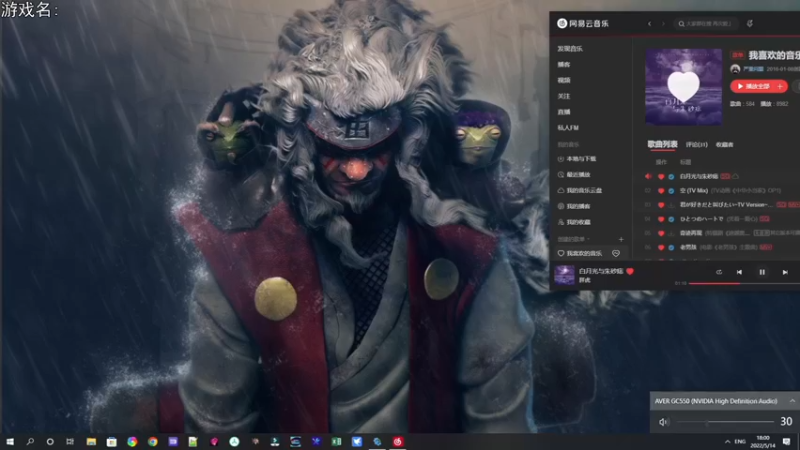Click the taskbar clock showing 2022/5/14
Image resolution: width=800 pixels, height=450 pixels.
pos(762,442)
